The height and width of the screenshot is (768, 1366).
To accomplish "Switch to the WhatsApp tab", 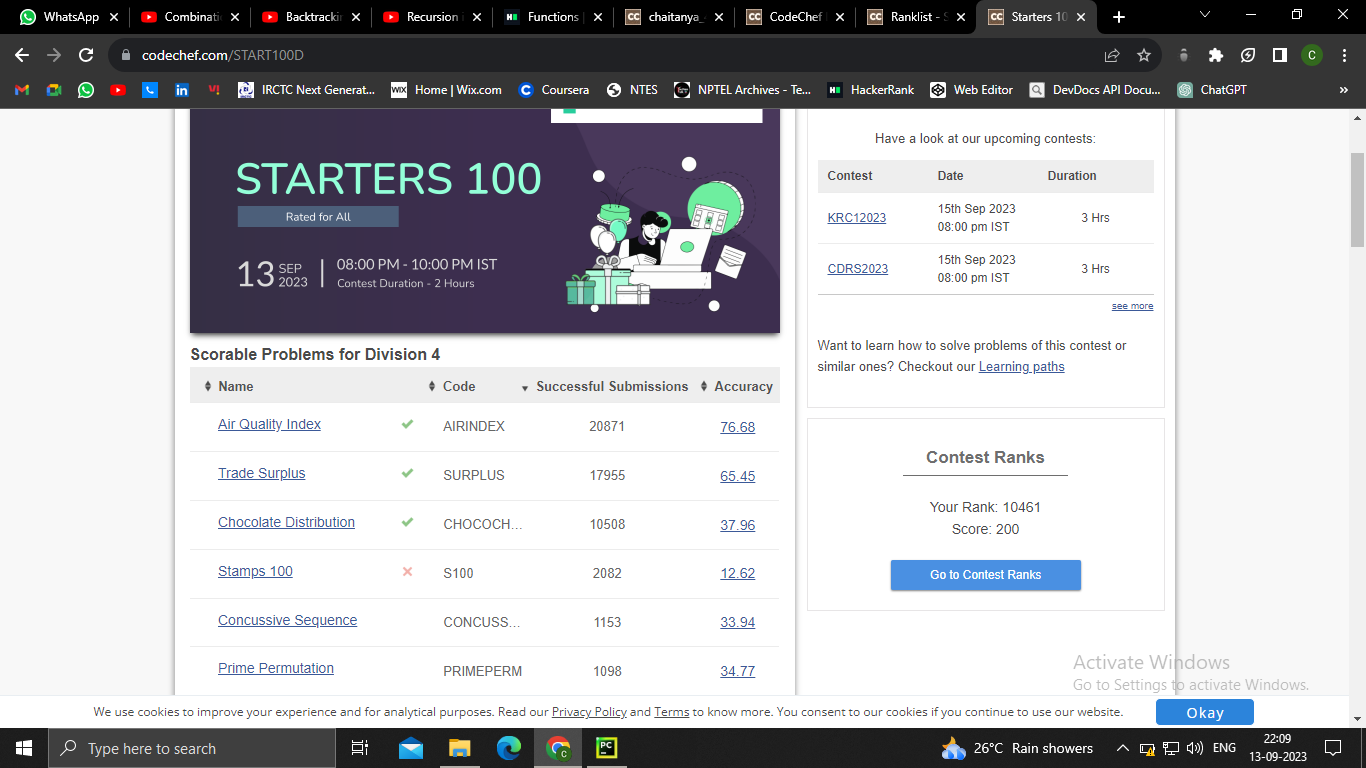I will [70, 17].
